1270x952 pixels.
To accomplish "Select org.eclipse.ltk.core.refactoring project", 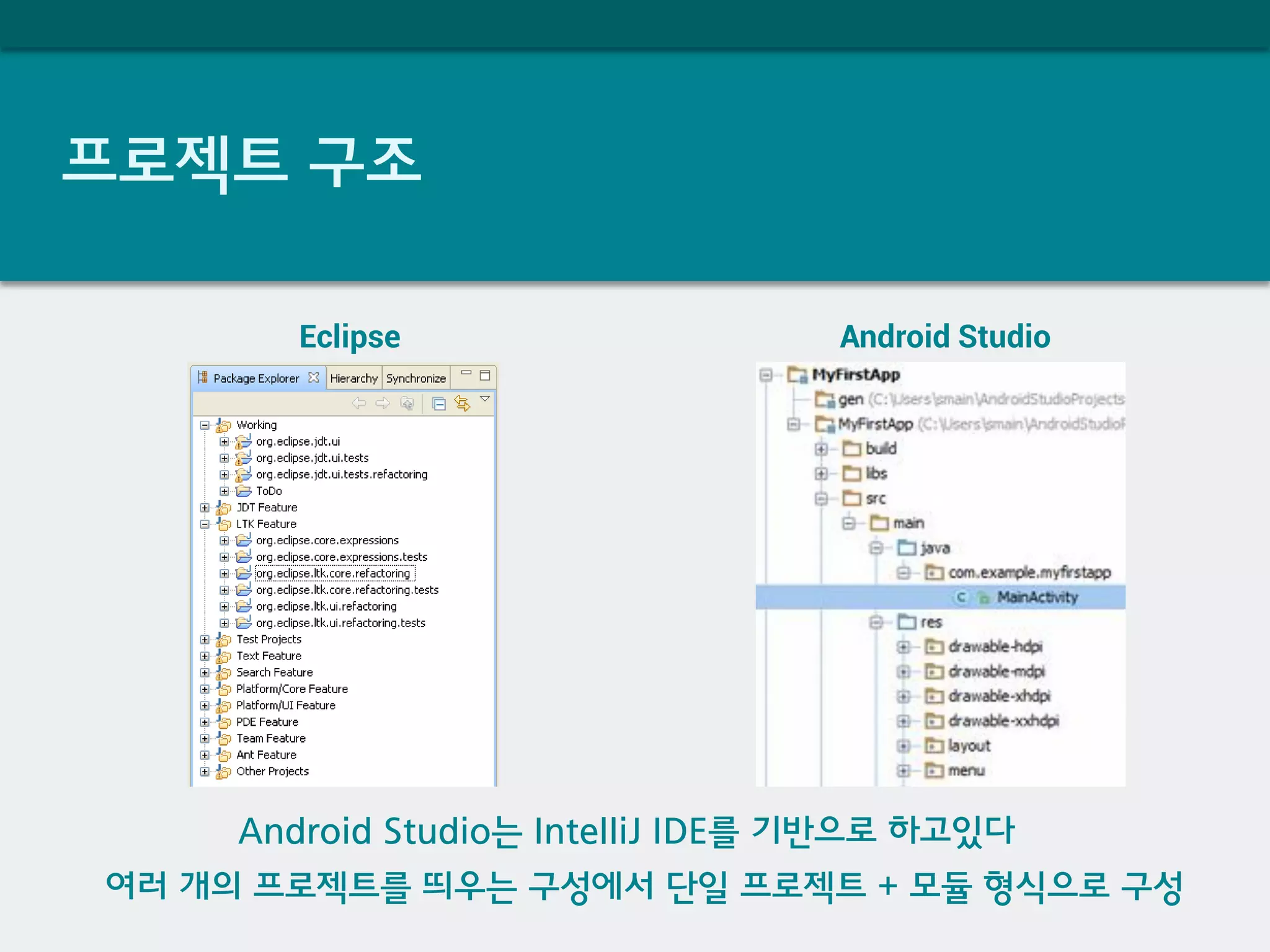I will [334, 573].
